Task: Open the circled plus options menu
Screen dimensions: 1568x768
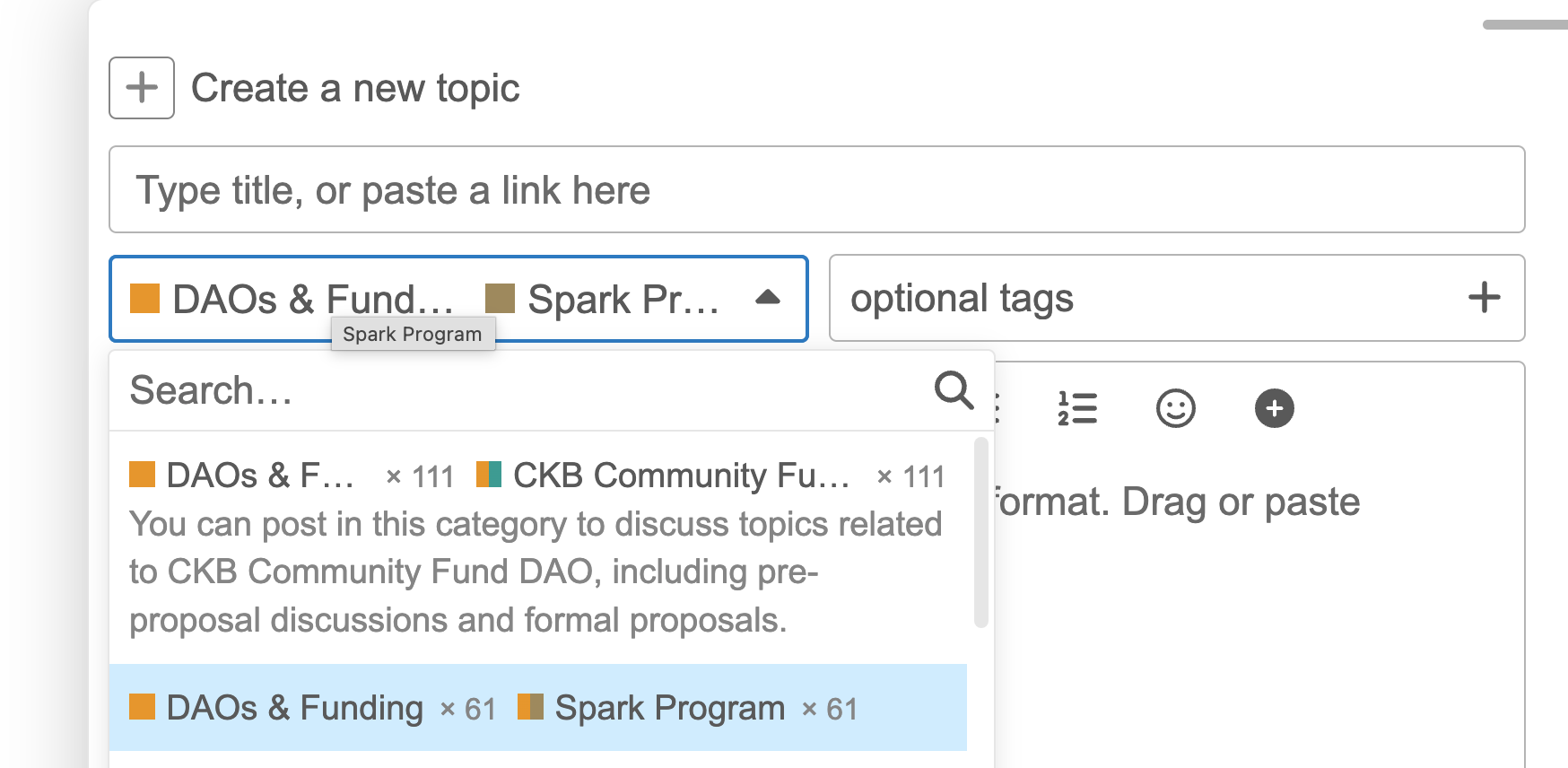Action: point(1274,408)
